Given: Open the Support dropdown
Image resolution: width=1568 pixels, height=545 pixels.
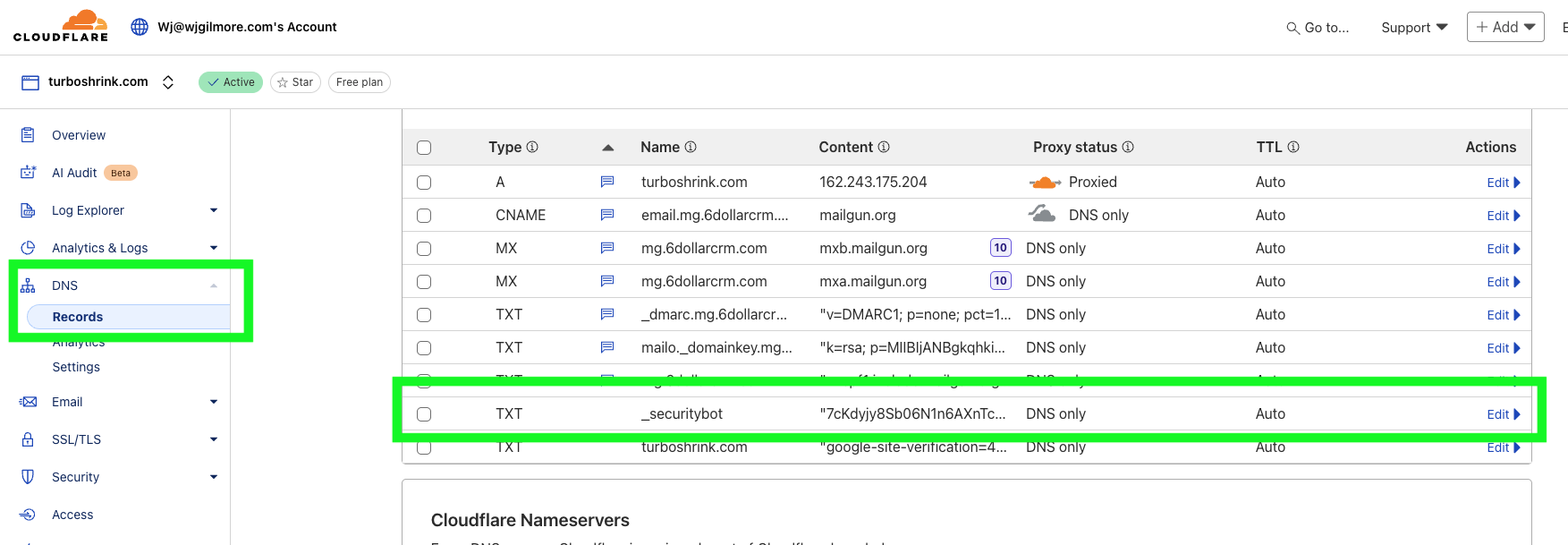Looking at the screenshot, I should coord(1414,28).
